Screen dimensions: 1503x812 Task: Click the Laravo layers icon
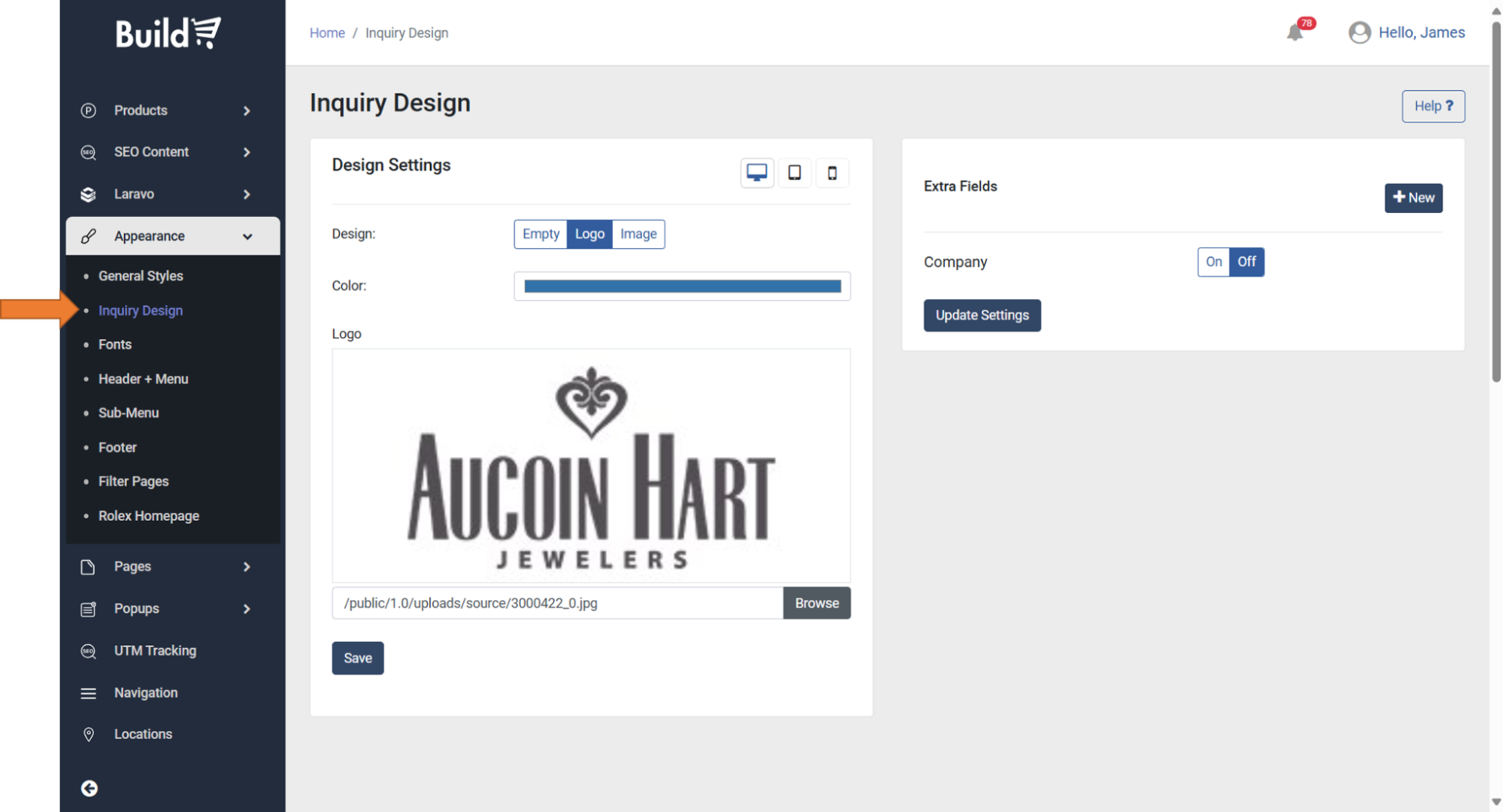(x=88, y=194)
